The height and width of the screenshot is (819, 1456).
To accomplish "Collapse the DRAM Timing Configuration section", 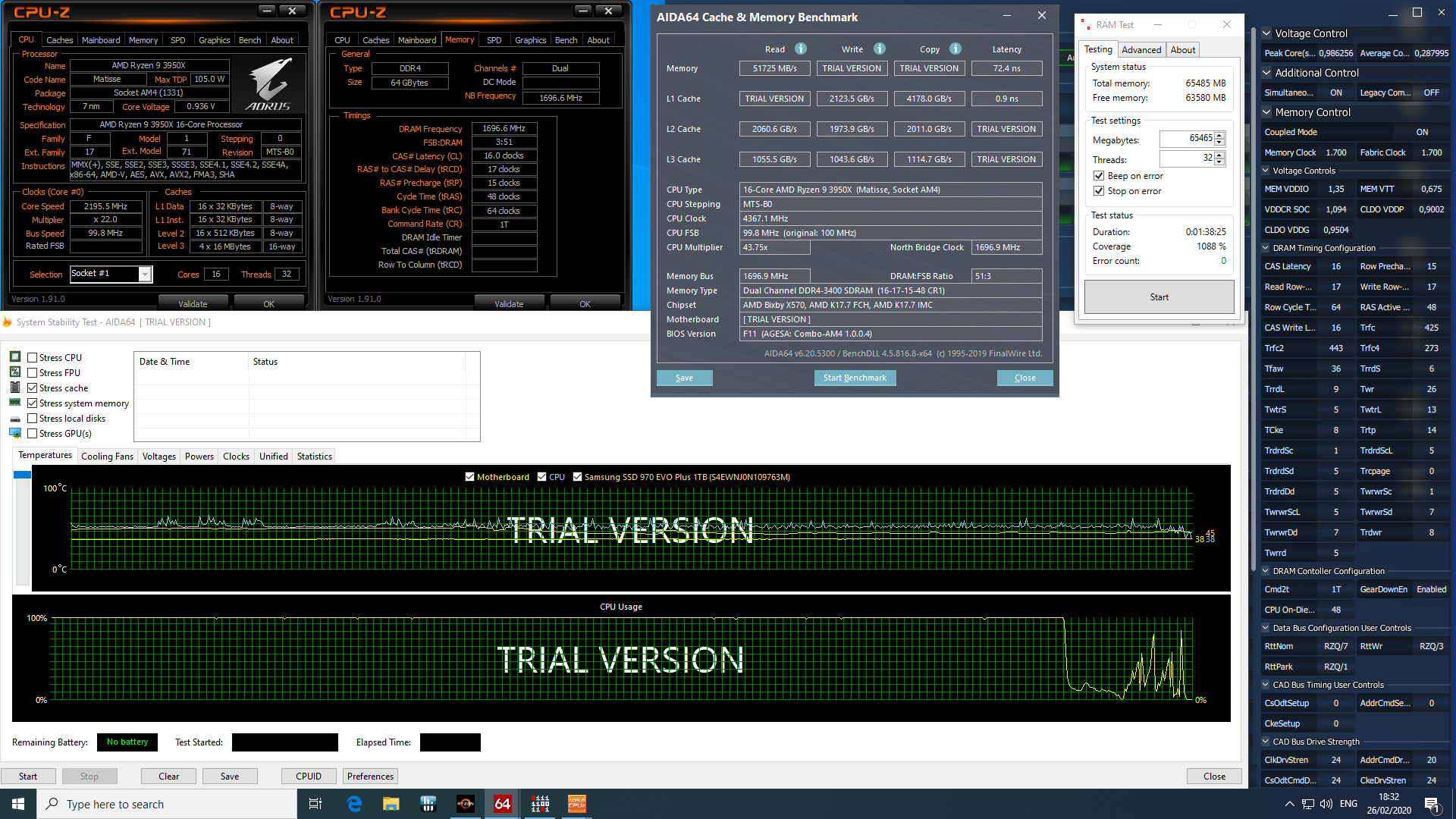I will click(1266, 248).
